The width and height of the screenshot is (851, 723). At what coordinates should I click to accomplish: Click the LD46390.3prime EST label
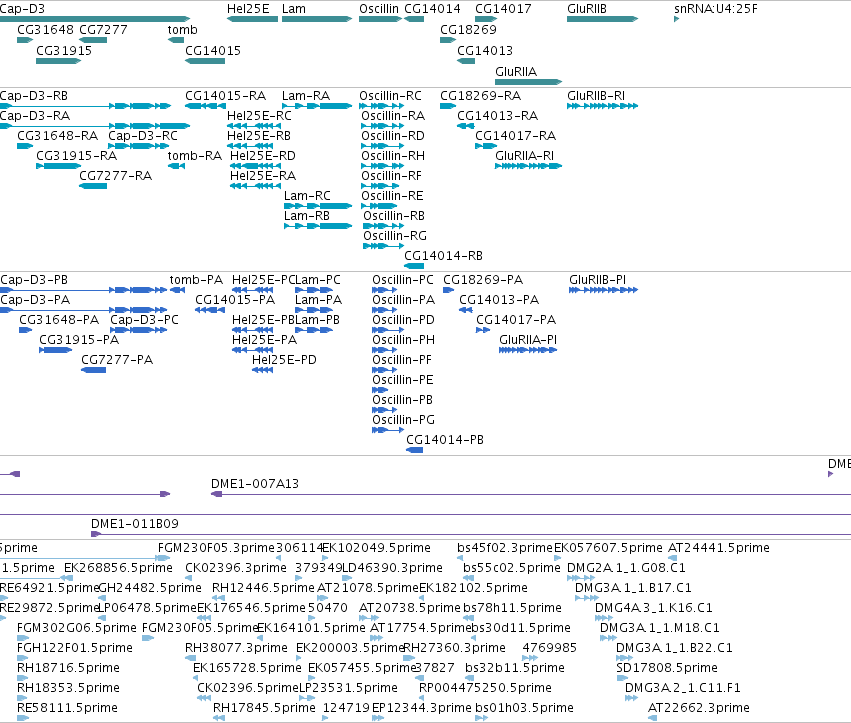pyautogui.click(x=392, y=568)
